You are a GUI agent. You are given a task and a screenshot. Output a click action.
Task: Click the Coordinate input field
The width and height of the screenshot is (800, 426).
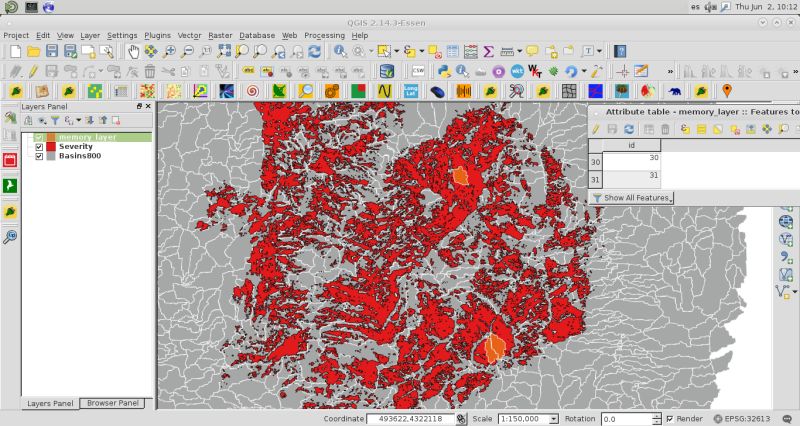(411, 419)
